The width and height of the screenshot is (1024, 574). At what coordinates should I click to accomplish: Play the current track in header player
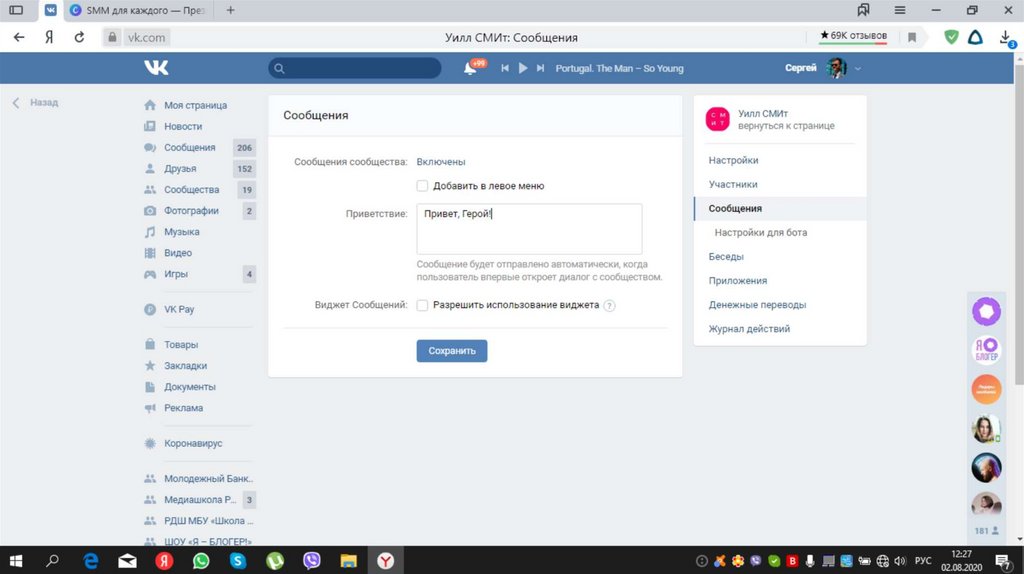523,68
